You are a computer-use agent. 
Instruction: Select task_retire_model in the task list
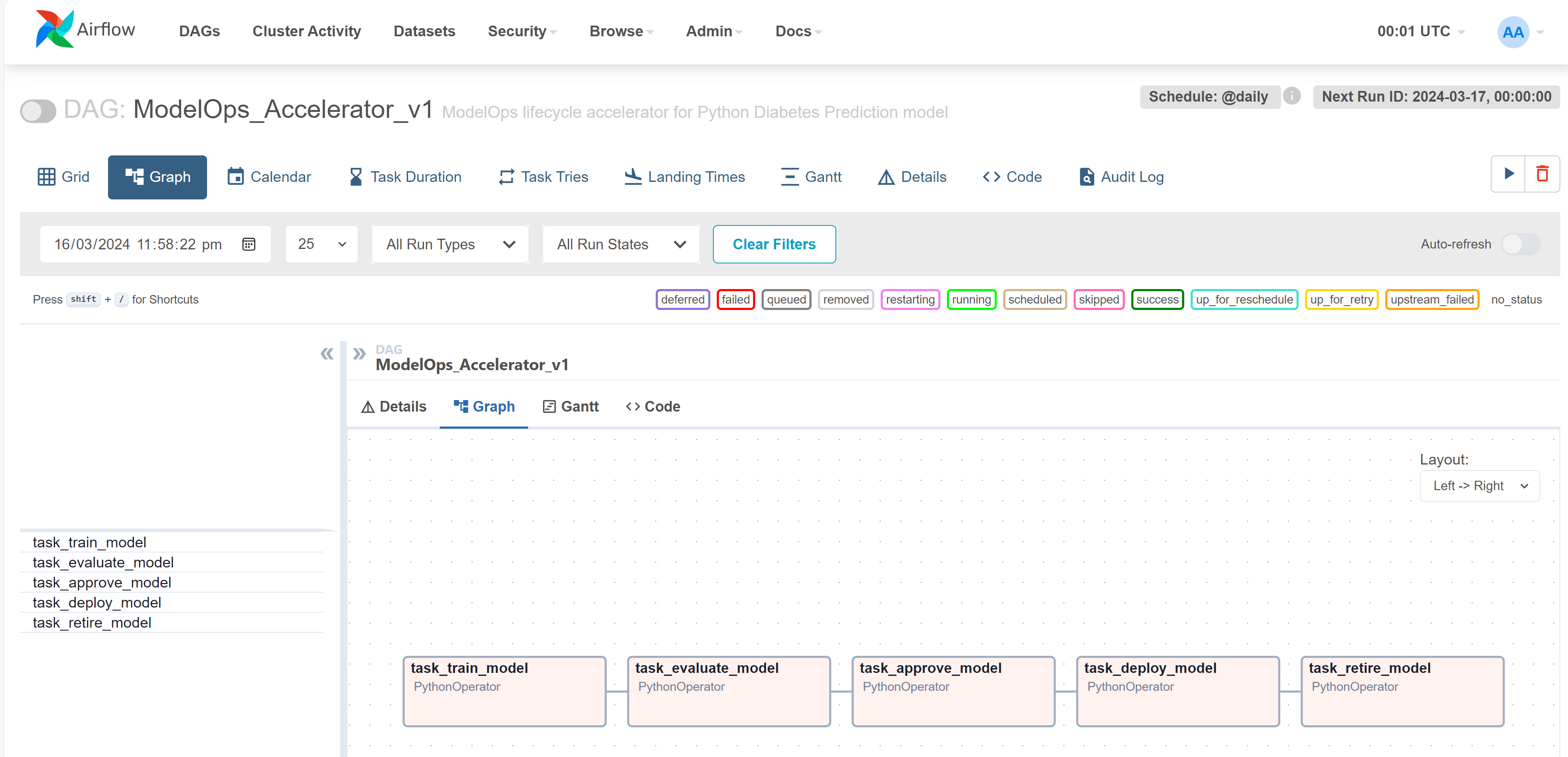tap(172, 623)
